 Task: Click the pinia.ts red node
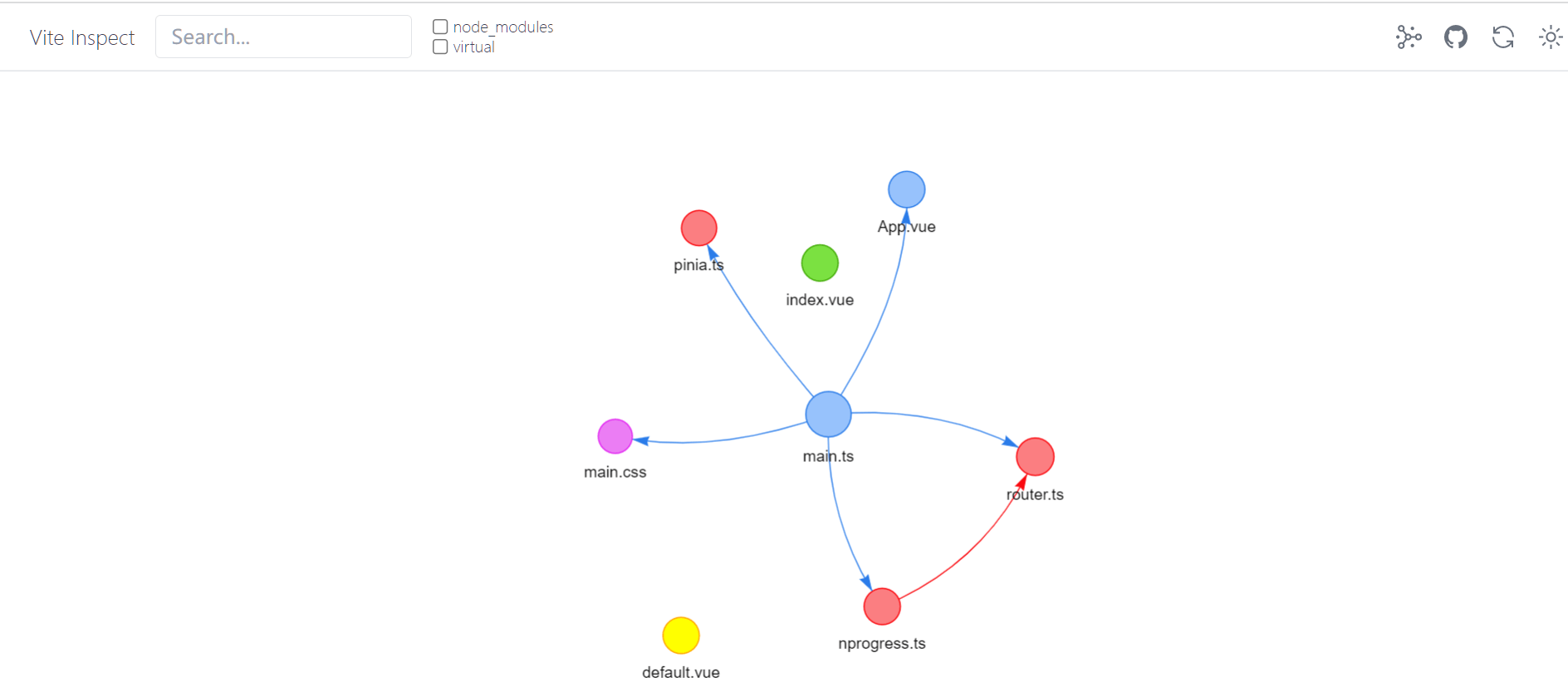pyautogui.click(x=698, y=228)
